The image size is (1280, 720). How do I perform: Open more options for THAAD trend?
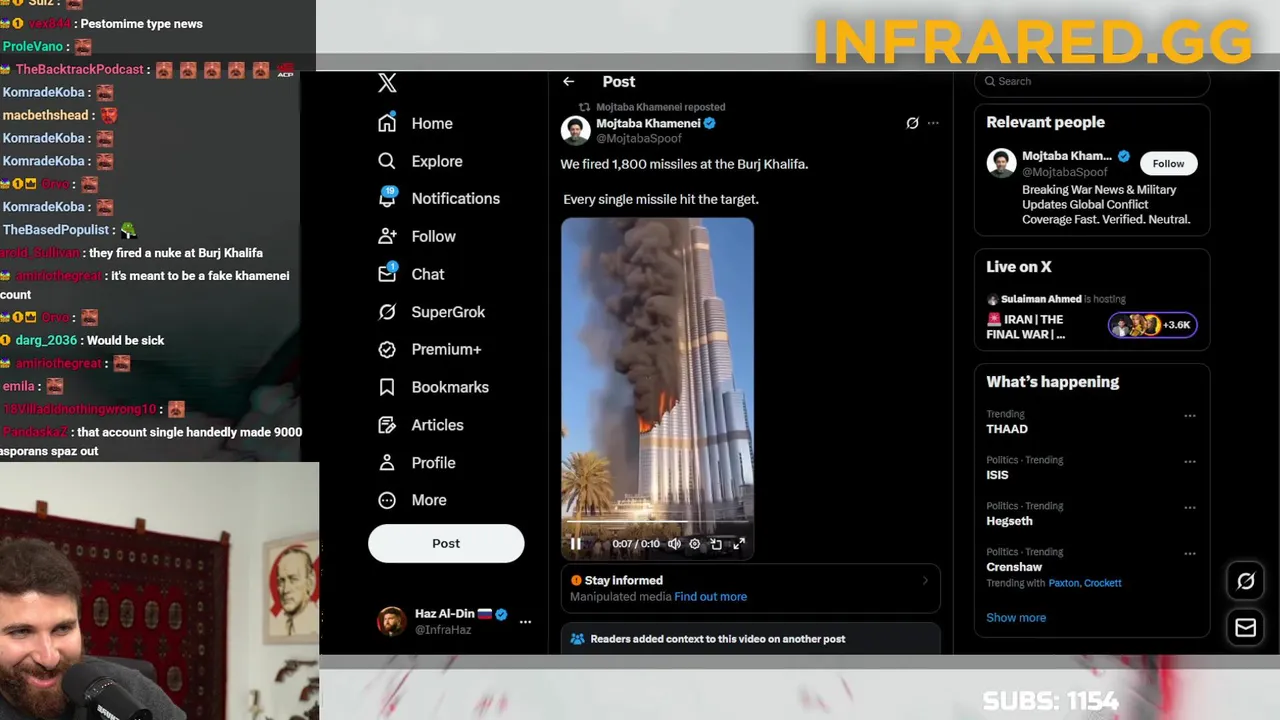click(x=1190, y=415)
